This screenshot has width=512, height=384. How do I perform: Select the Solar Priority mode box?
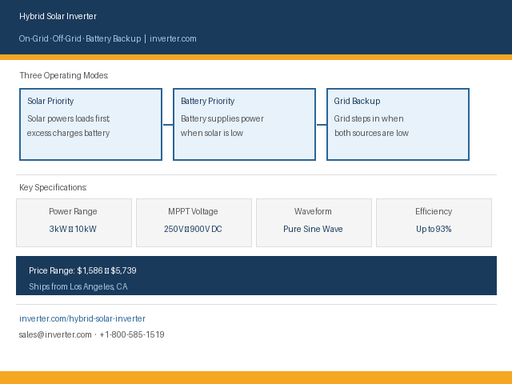(91, 124)
